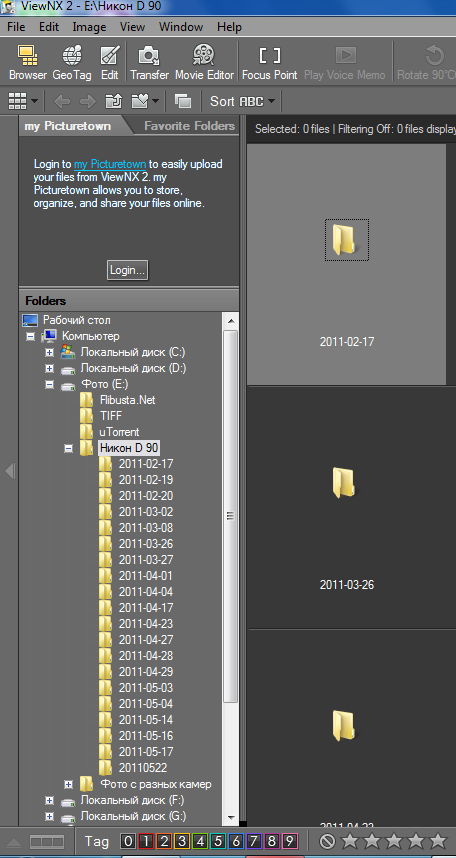The height and width of the screenshot is (858, 456).
Task: Go forward to next folder
Action: coord(88,101)
